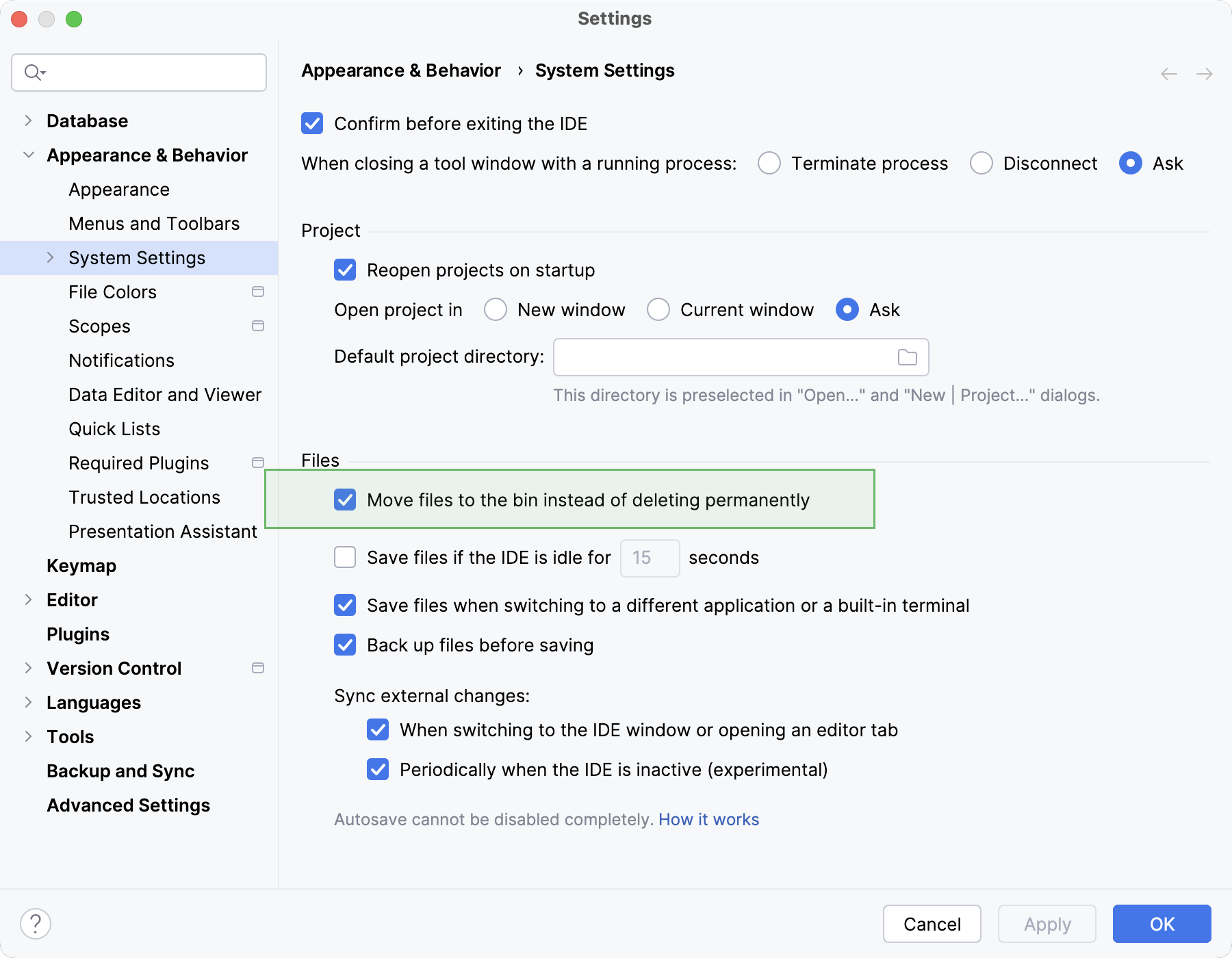Select the New window radio button

[495, 309]
